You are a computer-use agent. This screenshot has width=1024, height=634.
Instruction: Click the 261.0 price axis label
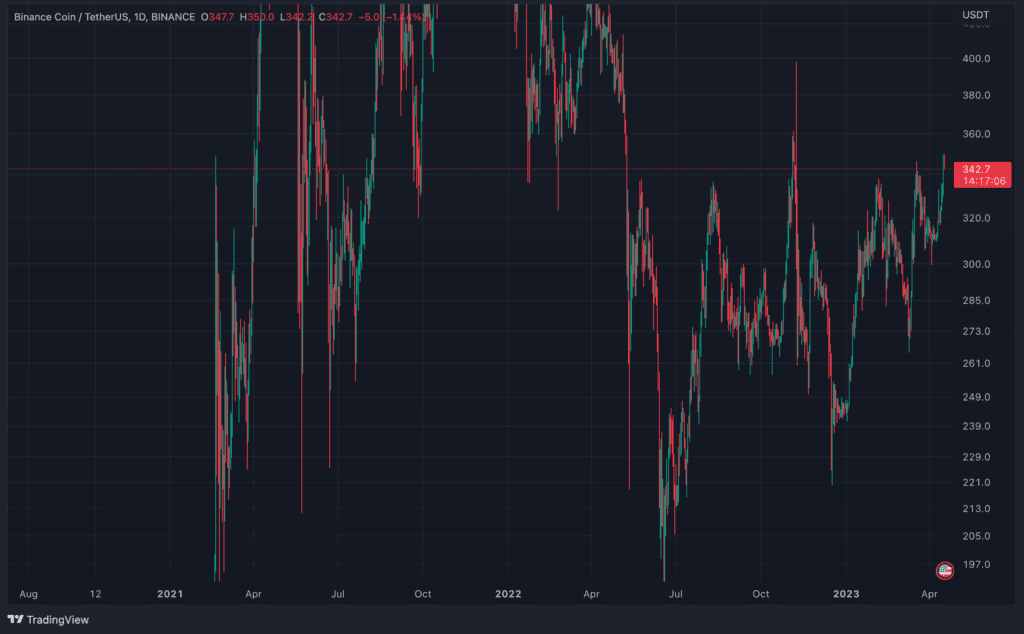[976, 364]
